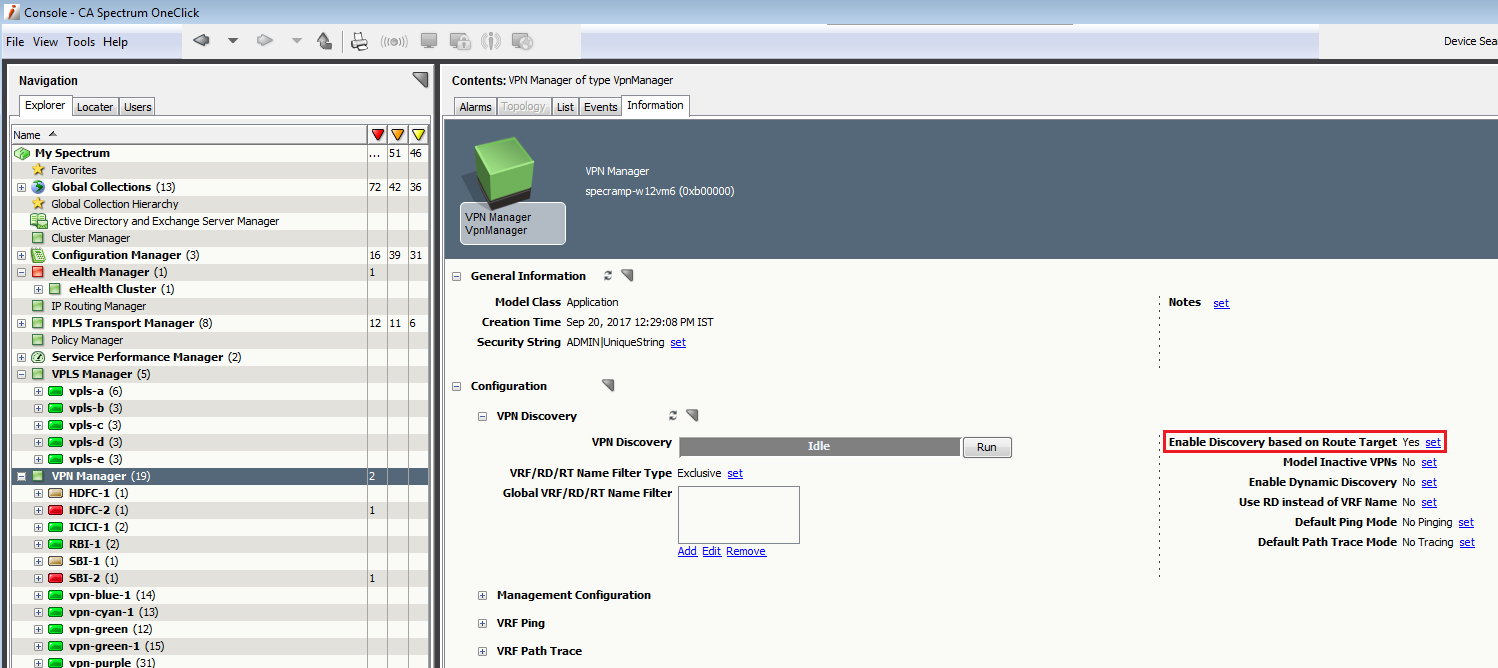The height and width of the screenshot is (668, 1498).
Task: Click set link for Model Inactive VPNs
Action: tap(1429, 462)
